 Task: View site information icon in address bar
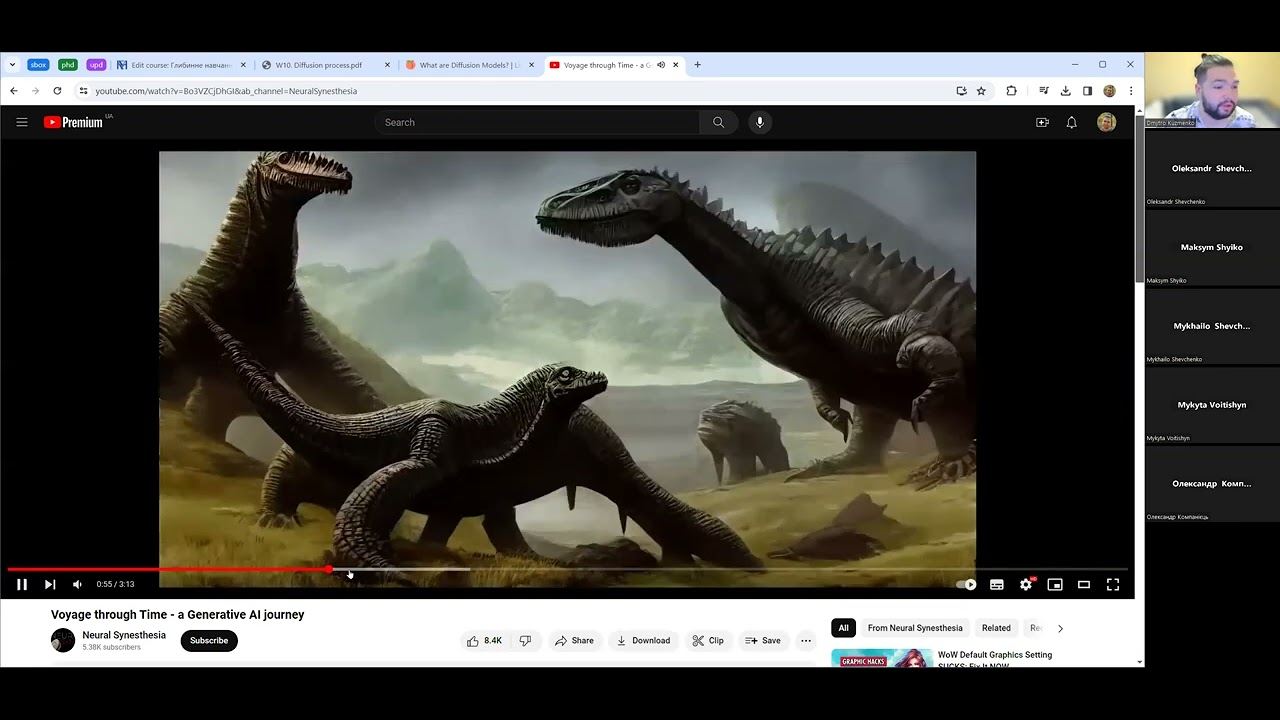[83, 91]
